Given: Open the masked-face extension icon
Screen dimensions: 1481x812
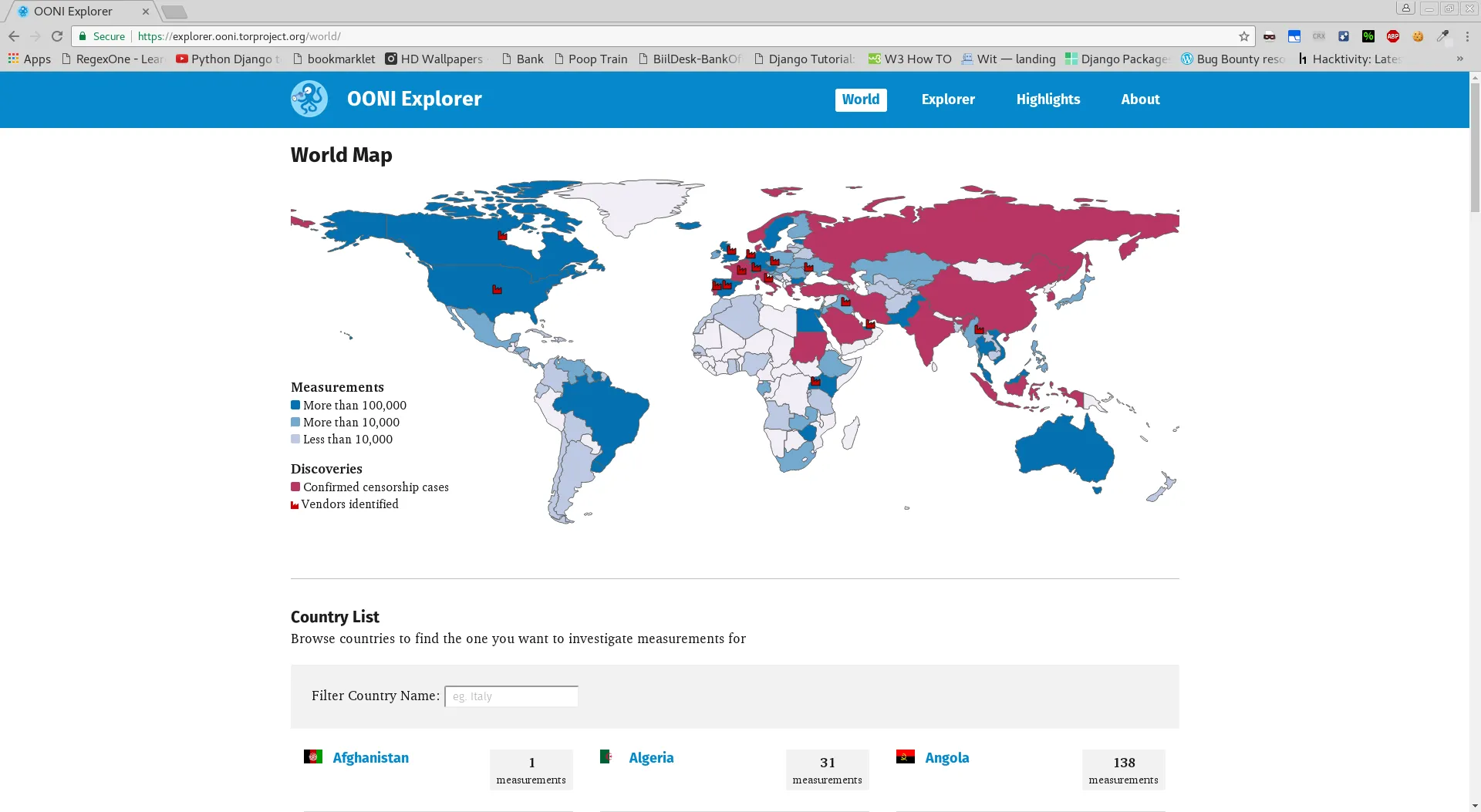Looking at the screenshot, I should point(1270,36).
